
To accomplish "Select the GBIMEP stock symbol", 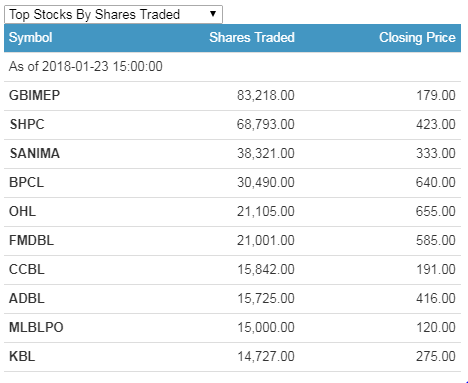I will [35, 95].
